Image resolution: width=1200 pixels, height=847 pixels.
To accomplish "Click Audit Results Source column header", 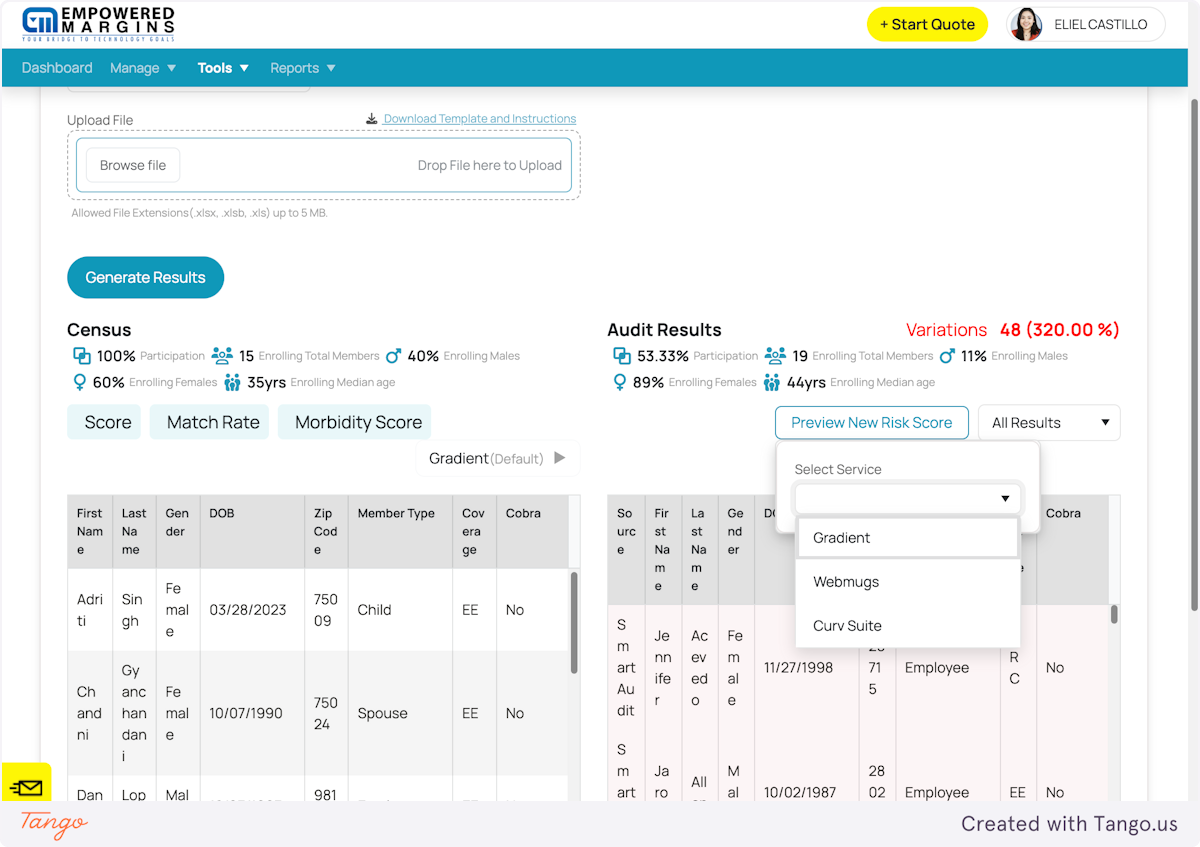I will [626, 550].
